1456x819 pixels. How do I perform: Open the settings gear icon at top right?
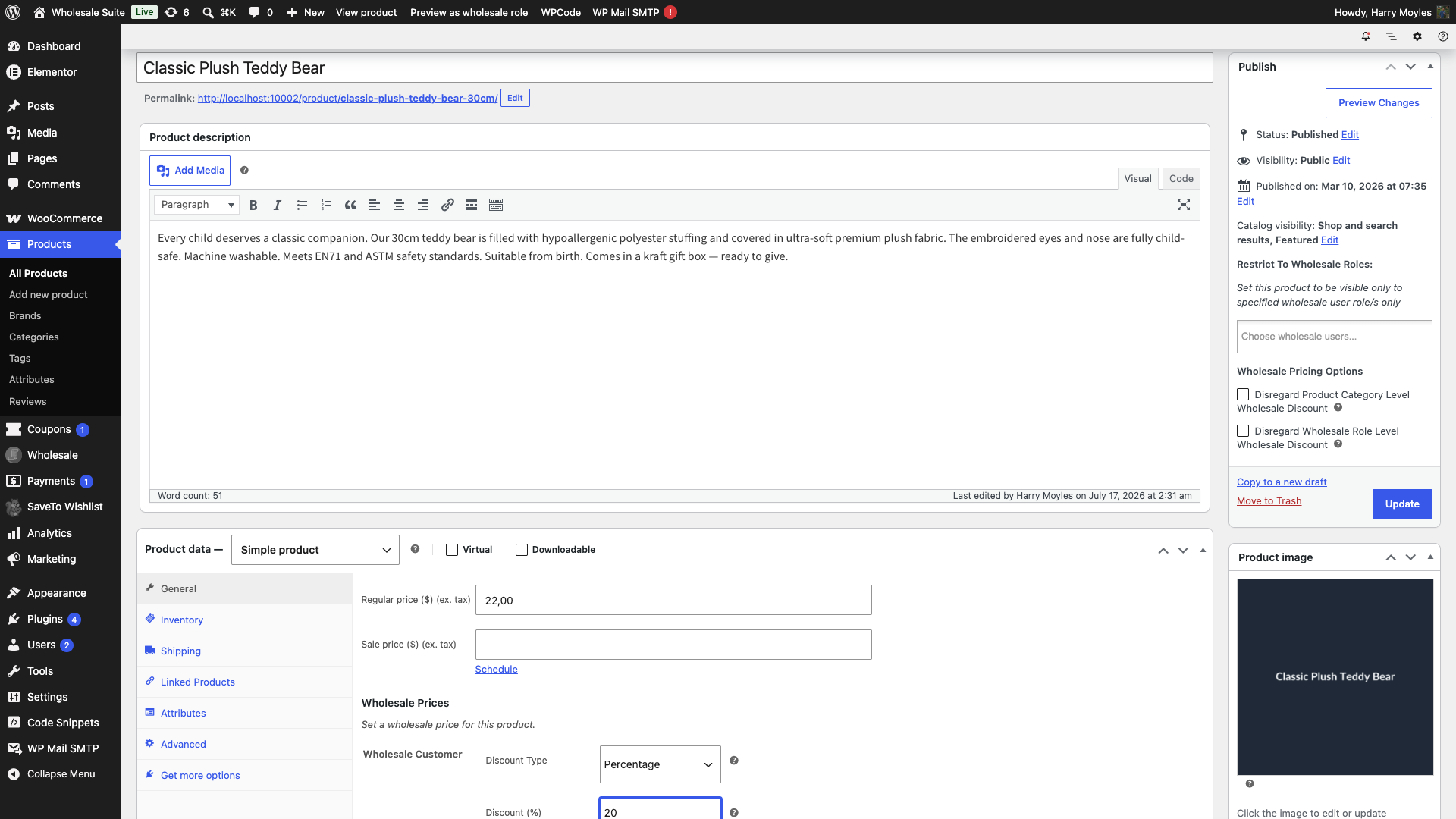point(1417,36)
